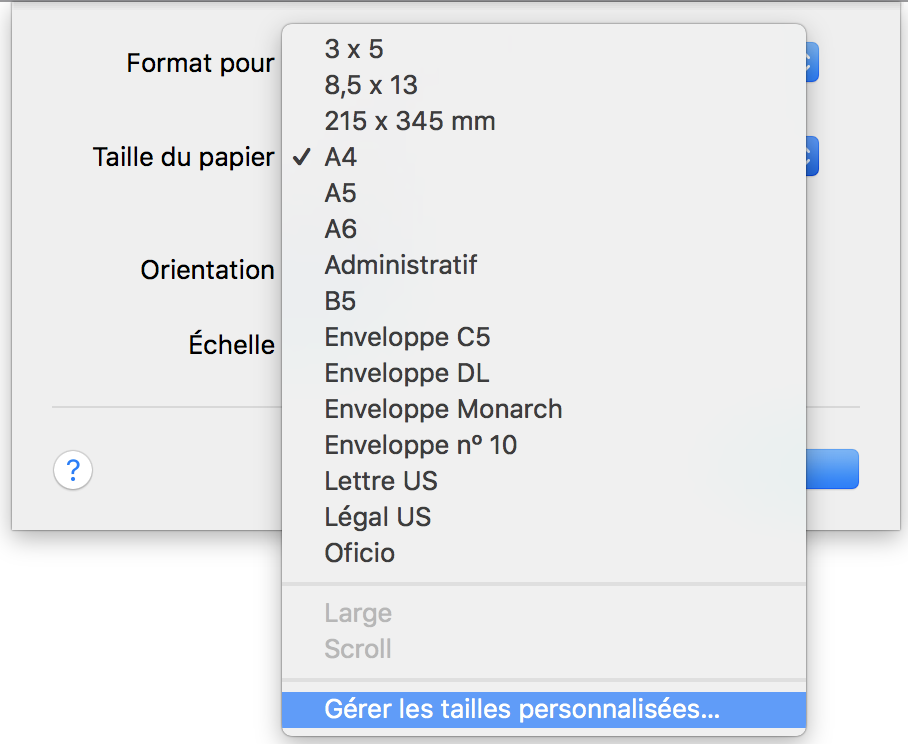This screenshot has height=744, width=908.
Task: Select the 3 x 5 paper size
Action: (354, 49)
